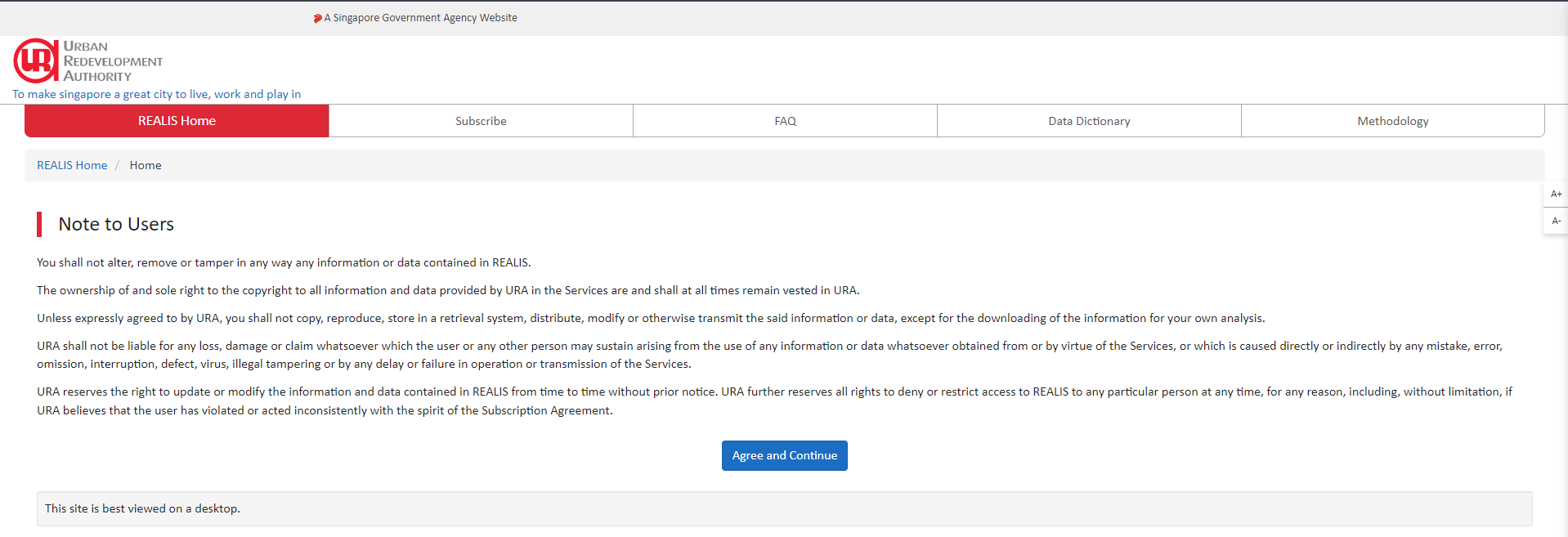Click the 'URA shall not be liable' paragraph
This screenshot has width=1568, height=537.
pos(769,355)
